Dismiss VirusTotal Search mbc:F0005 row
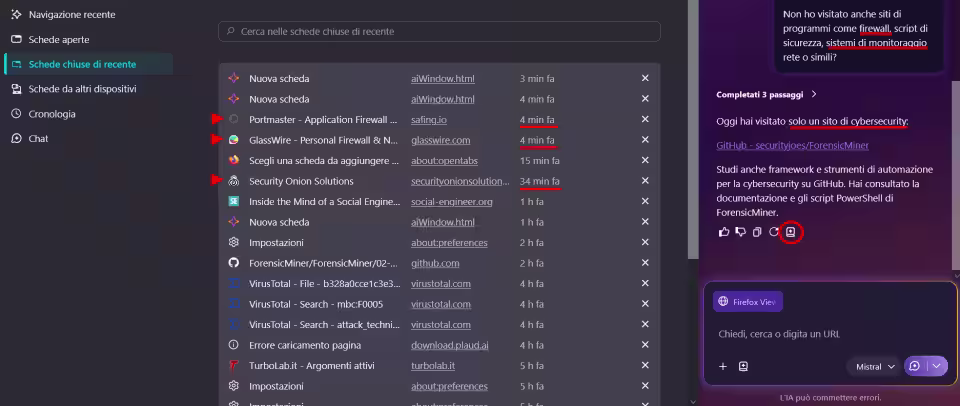960x406 pixels. tap(645, 304)
